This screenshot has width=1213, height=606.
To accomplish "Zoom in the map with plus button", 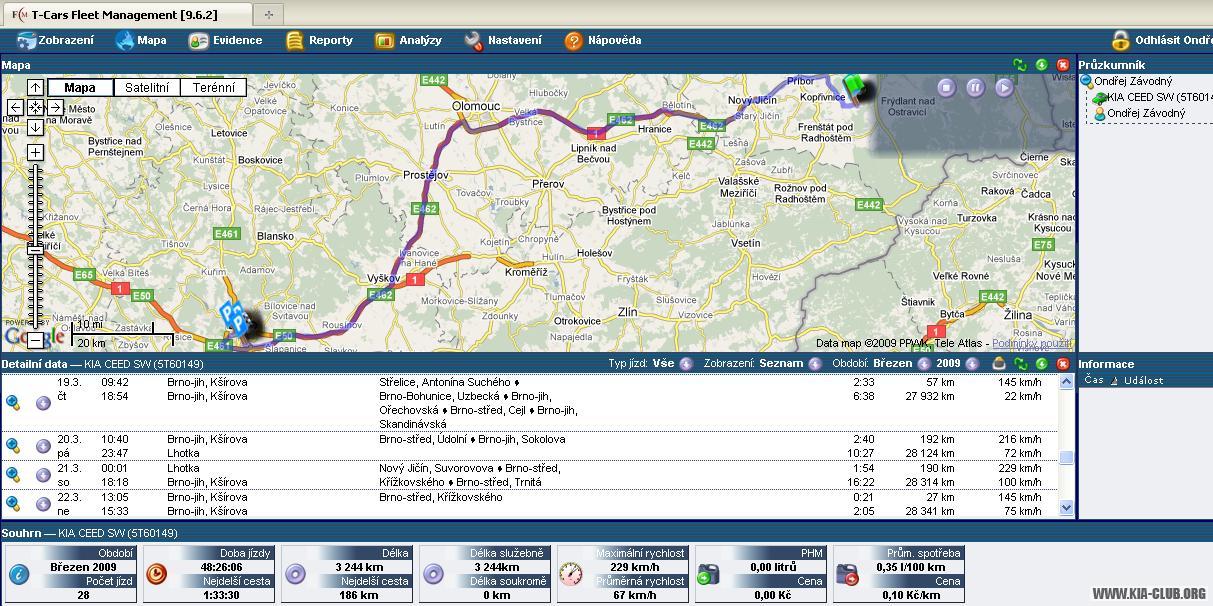I will (35, 152).
